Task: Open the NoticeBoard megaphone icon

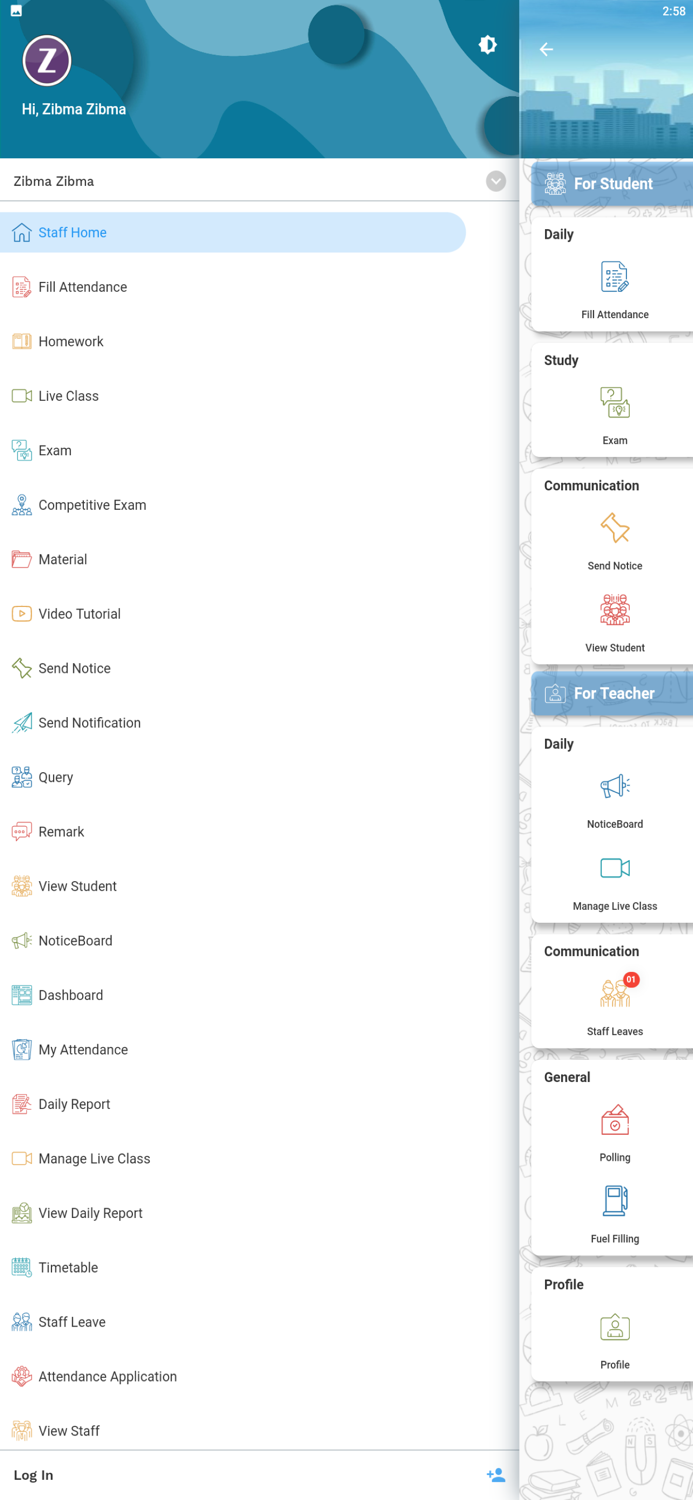Action: (614, 786)
